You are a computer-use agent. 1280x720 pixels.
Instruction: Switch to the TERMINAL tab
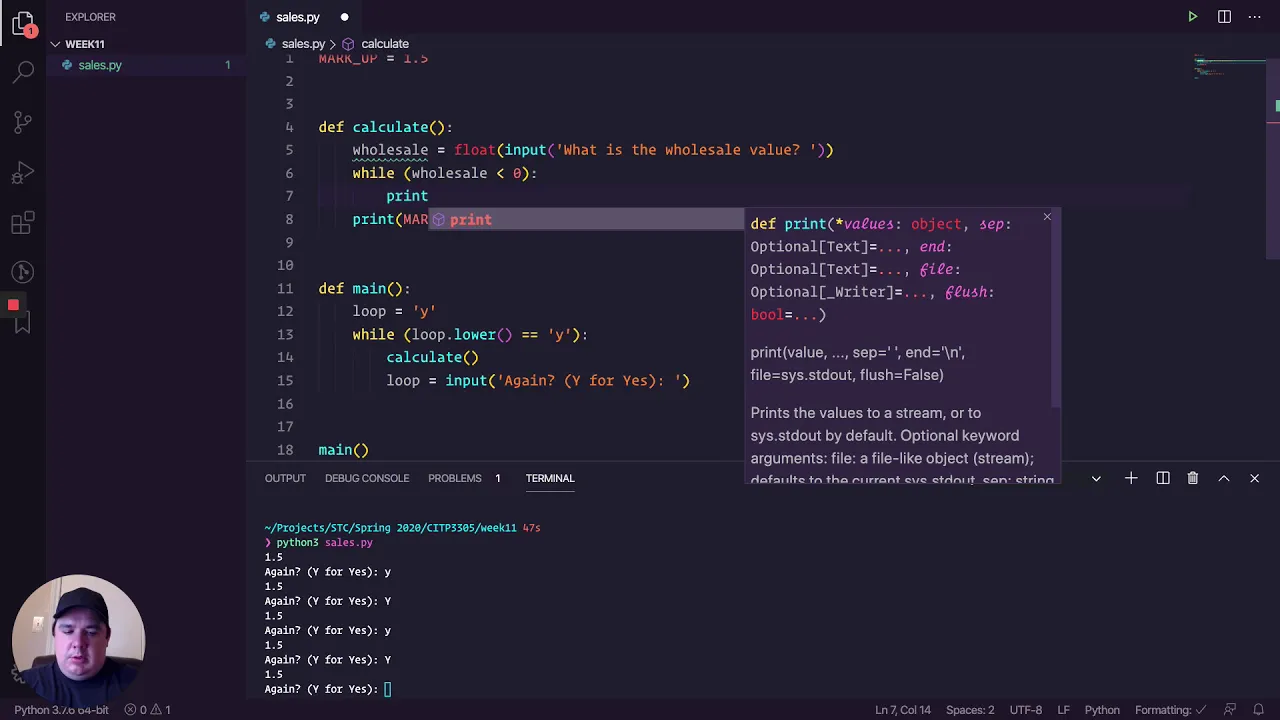pos(550,478)
